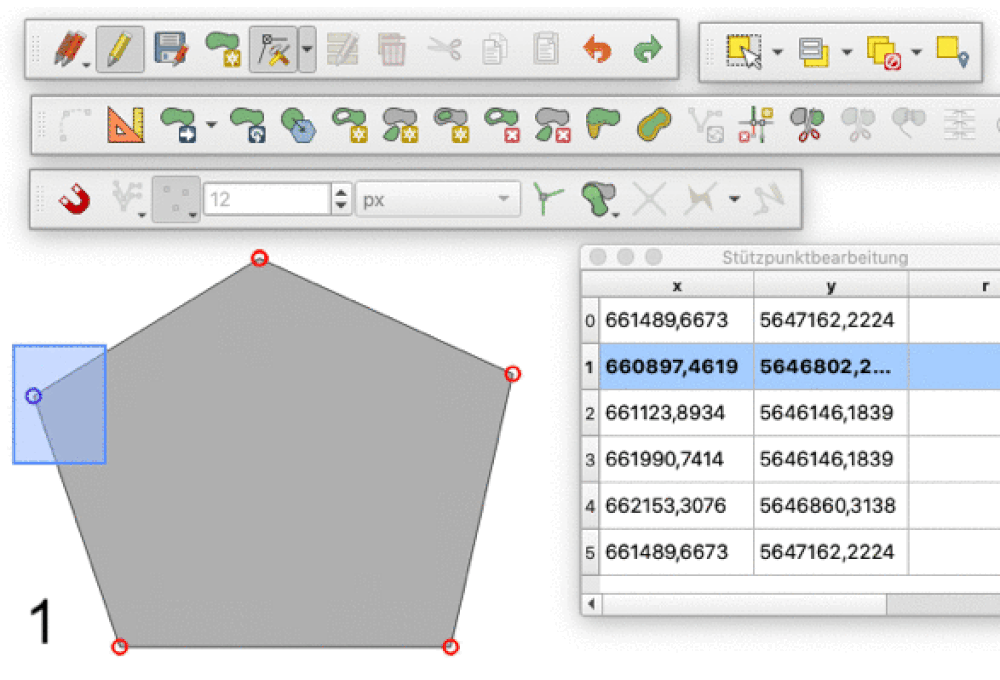Open the snapping unit px dropdown
Image resolution: width=1000 pixels, height=680 pixels.
pyautogui.click(x=438, y=200)
